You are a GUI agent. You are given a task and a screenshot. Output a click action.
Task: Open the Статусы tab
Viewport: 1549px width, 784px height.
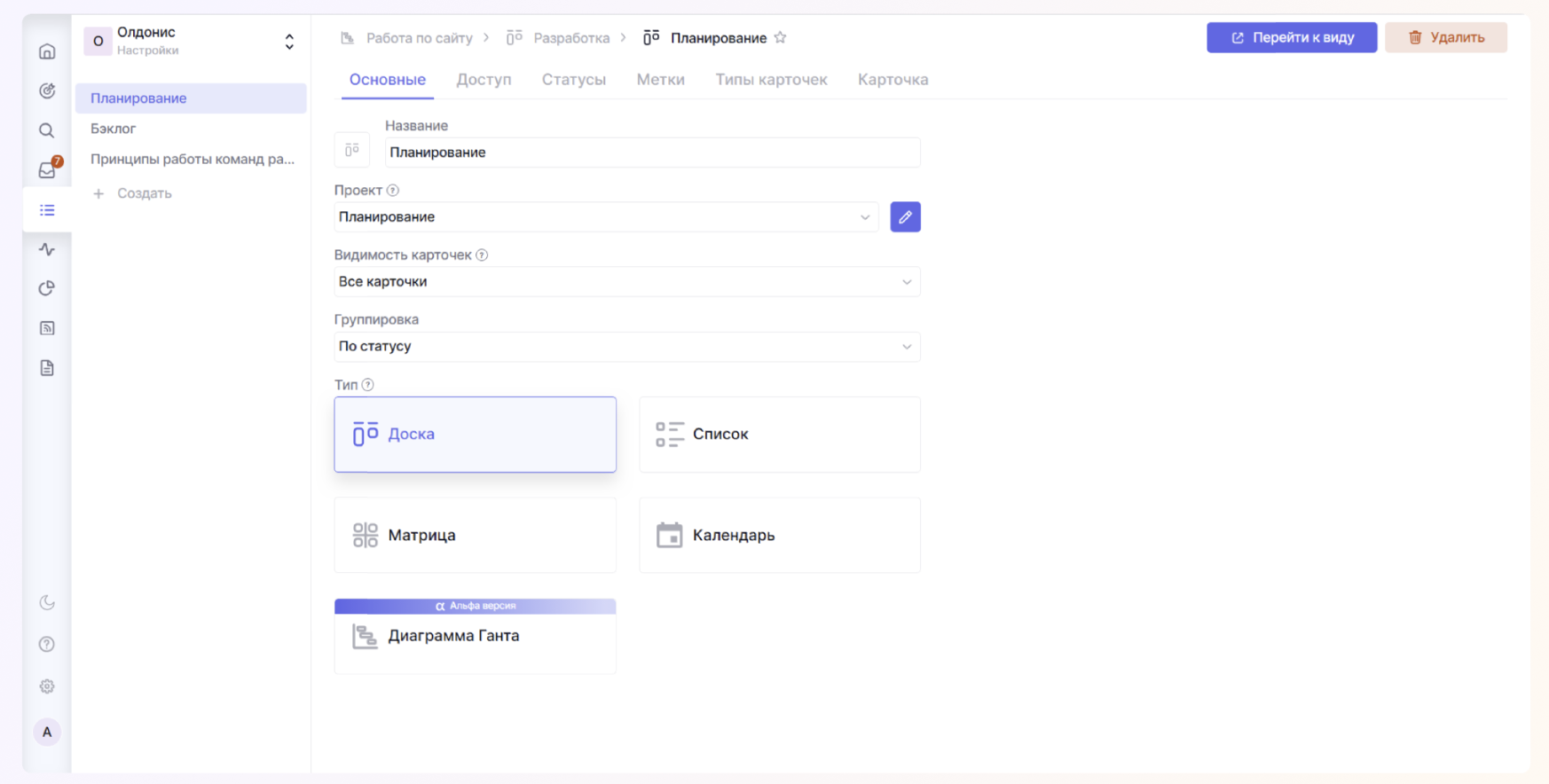573,80
